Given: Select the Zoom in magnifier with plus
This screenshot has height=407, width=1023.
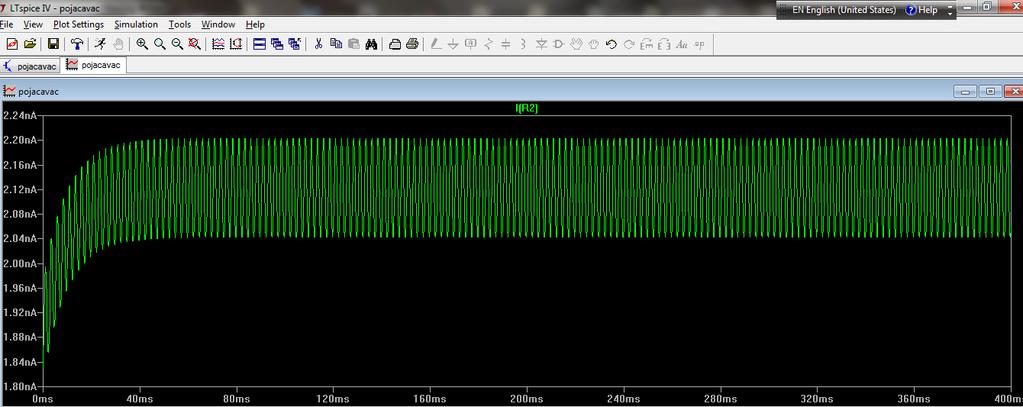Looking at the screenshot, I should [142, 44].
